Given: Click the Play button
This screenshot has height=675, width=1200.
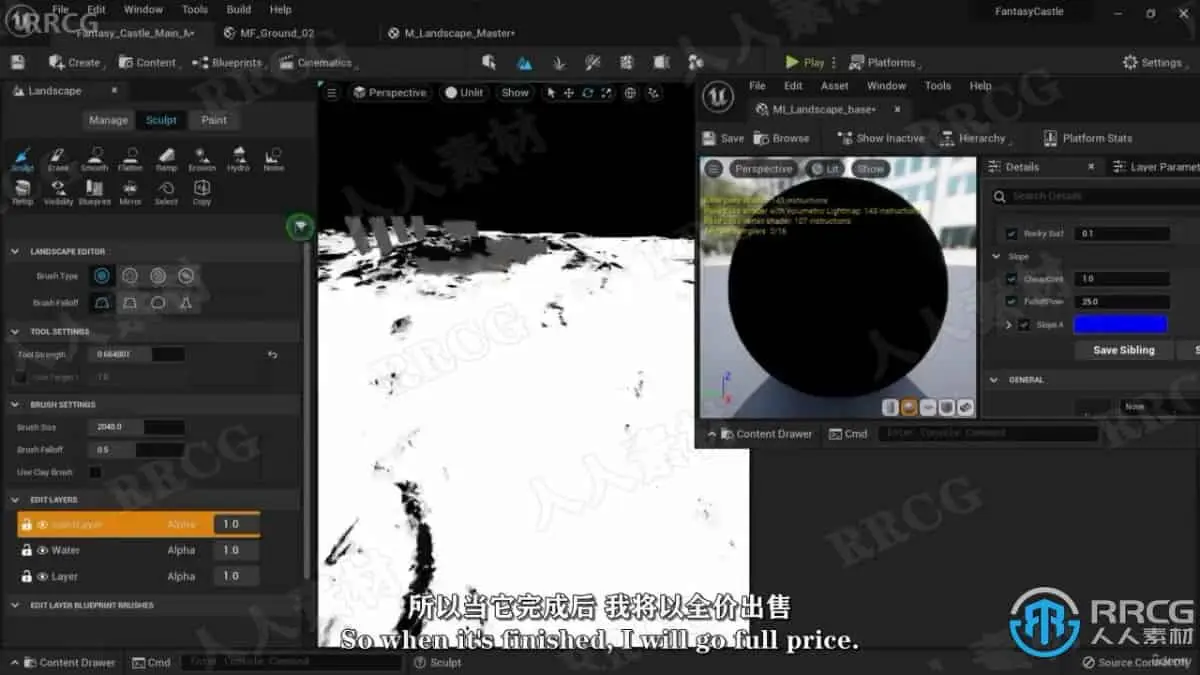Looking at the screenshot, I should (806, 62).
